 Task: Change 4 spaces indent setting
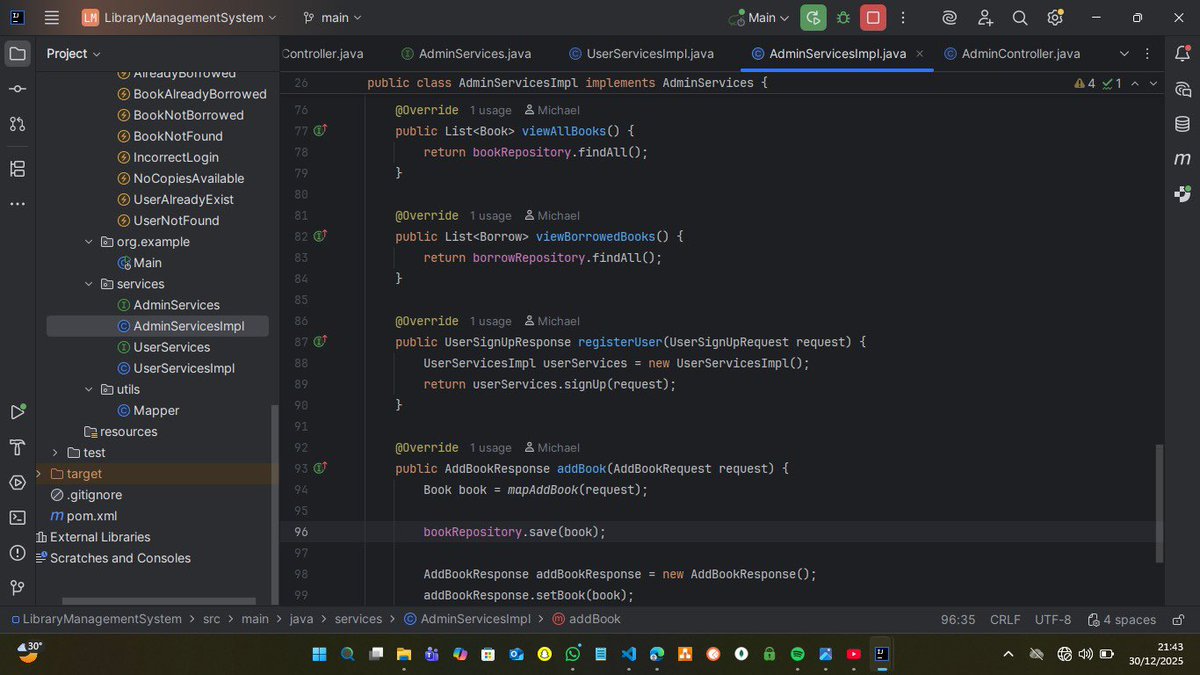tap(1122, 619)
